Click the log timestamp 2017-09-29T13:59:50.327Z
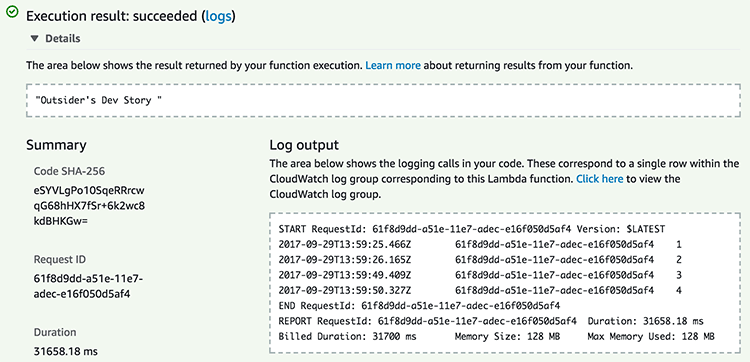This screenshot has height=362, width=750. click(x=345, y=290)
